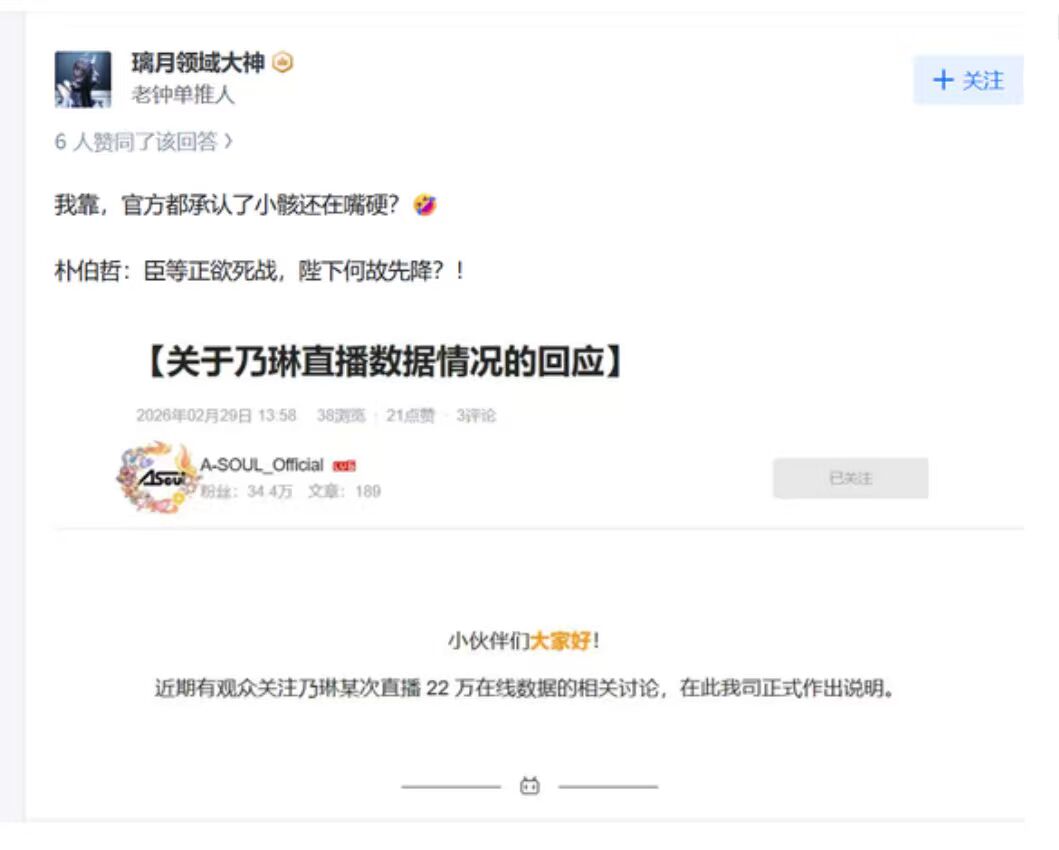Follow the author with the 关注 button
This screenshot has height=850, width=1059.
pos(968,80)
